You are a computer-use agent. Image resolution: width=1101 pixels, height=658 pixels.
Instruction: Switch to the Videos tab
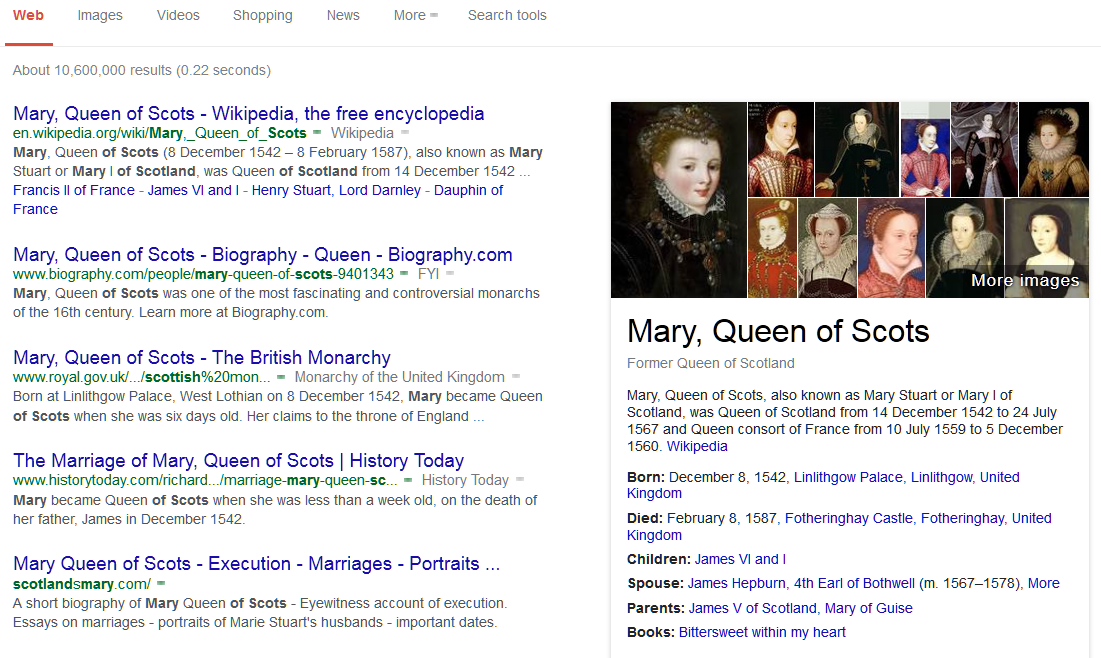[x=178, y=15]
